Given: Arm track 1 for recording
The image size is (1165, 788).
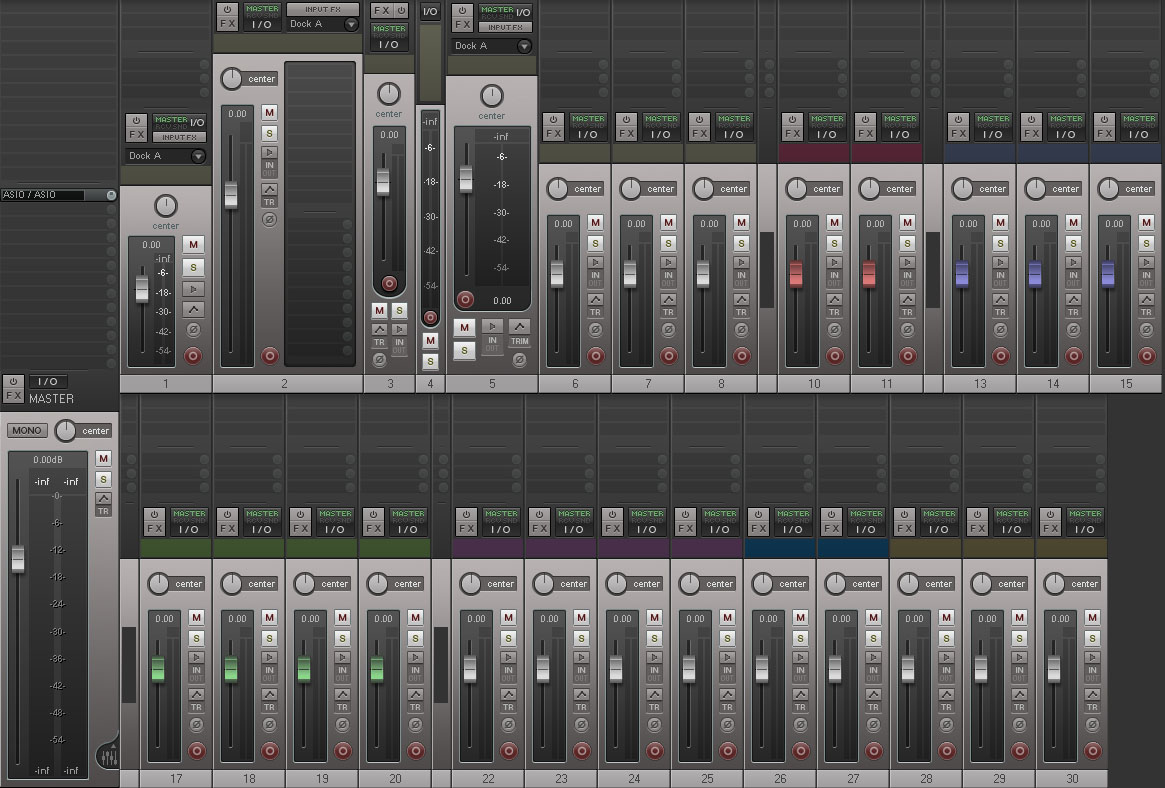Looking at the screenshot, I should pyautogui.click(x=193, y=355).
